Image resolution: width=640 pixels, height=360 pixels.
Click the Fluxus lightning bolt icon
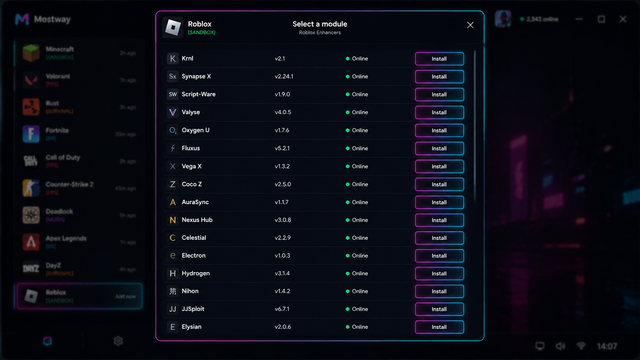pos(173,148)
